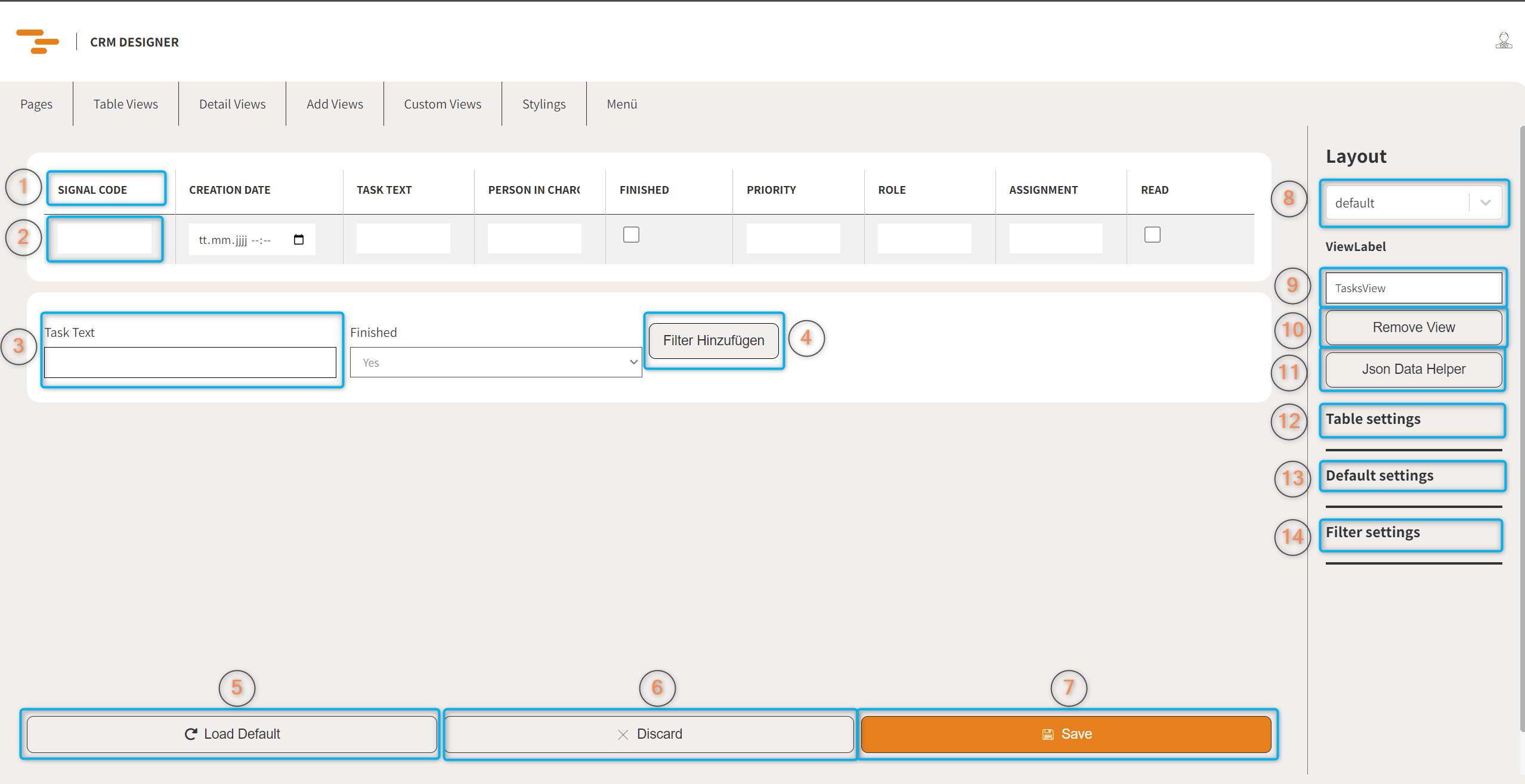Click the X icon on Discard
This screenshot has height=784, width=1525.
[x=623, y=735]
